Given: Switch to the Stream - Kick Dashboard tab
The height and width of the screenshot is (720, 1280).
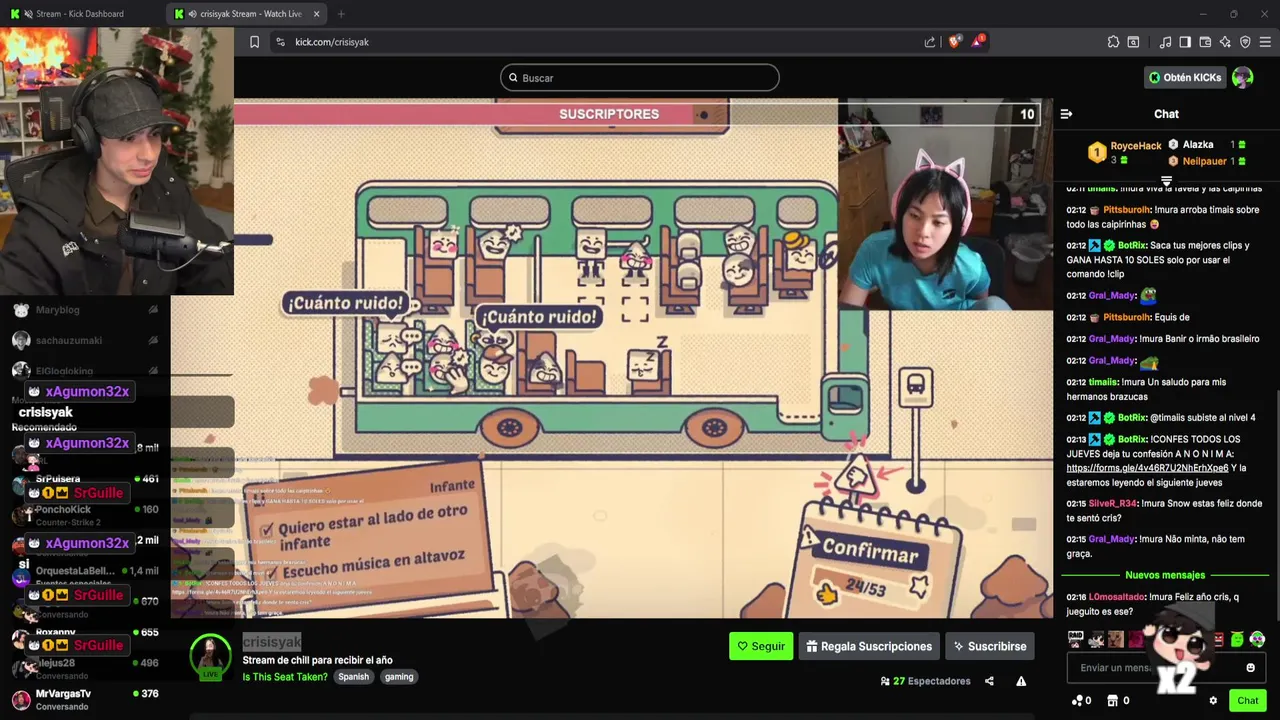Looking at the screenshot, I should point(82,14).
